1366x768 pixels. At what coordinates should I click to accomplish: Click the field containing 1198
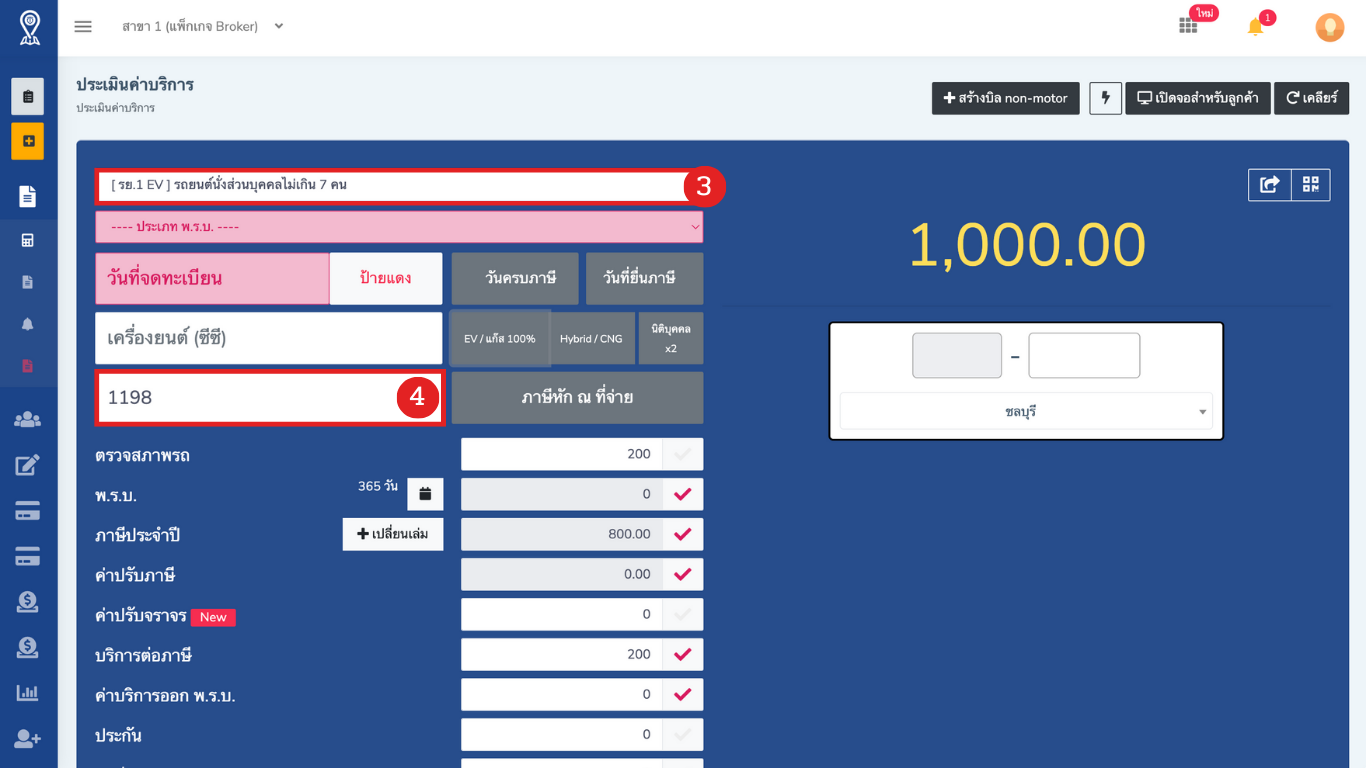click(x=270, y=398)
